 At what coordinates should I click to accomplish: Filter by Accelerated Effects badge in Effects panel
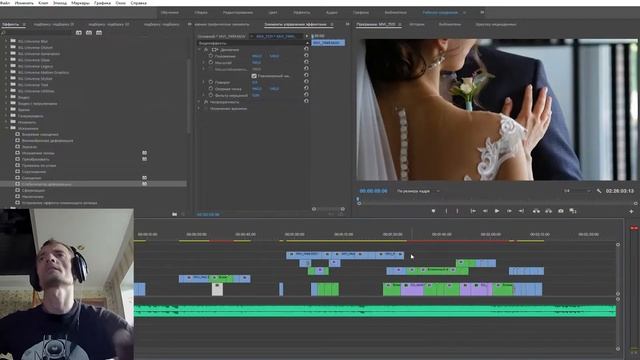(79, 32)
